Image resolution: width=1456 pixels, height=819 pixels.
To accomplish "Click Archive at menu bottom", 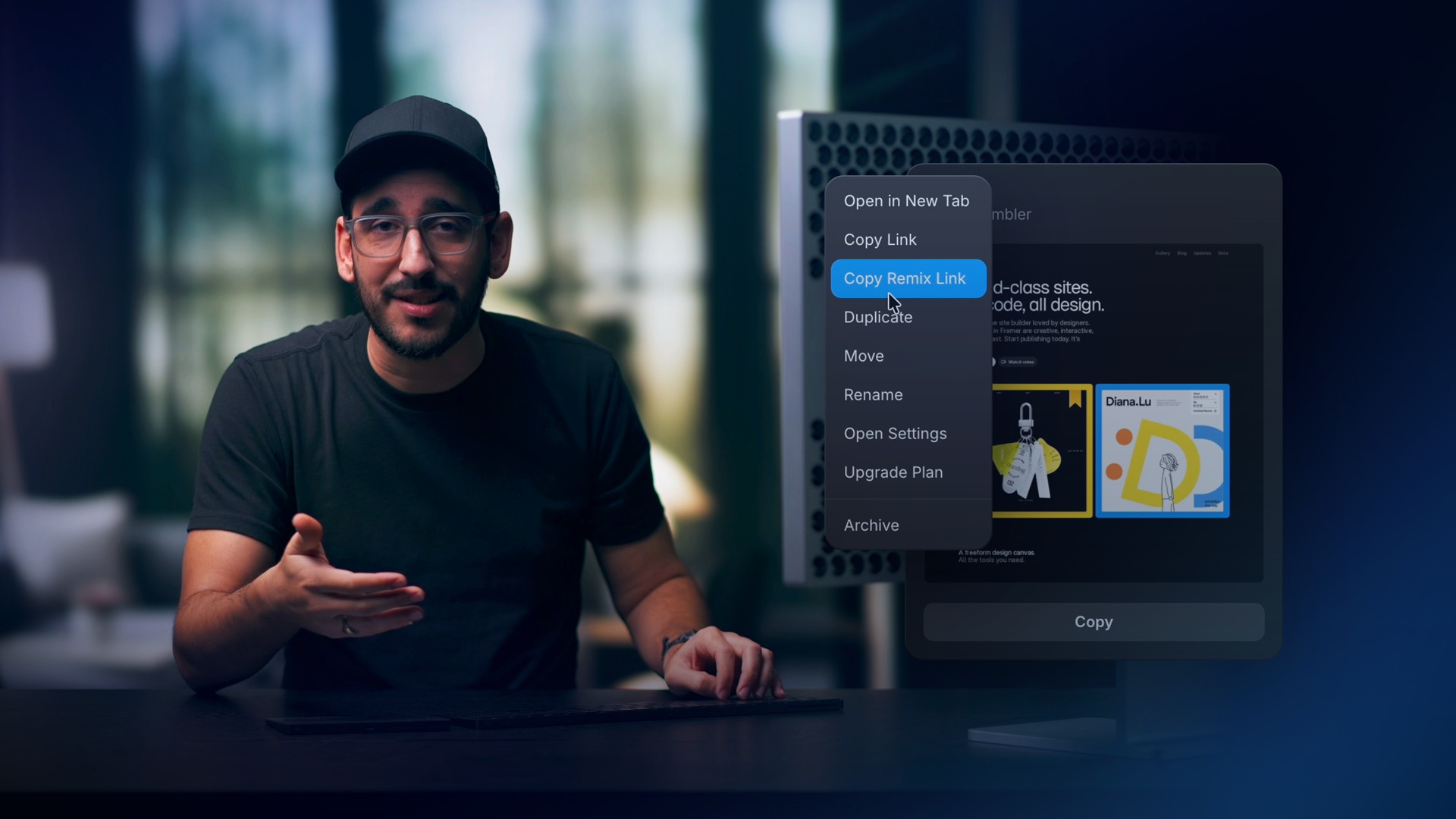I will tap(871, 525).
